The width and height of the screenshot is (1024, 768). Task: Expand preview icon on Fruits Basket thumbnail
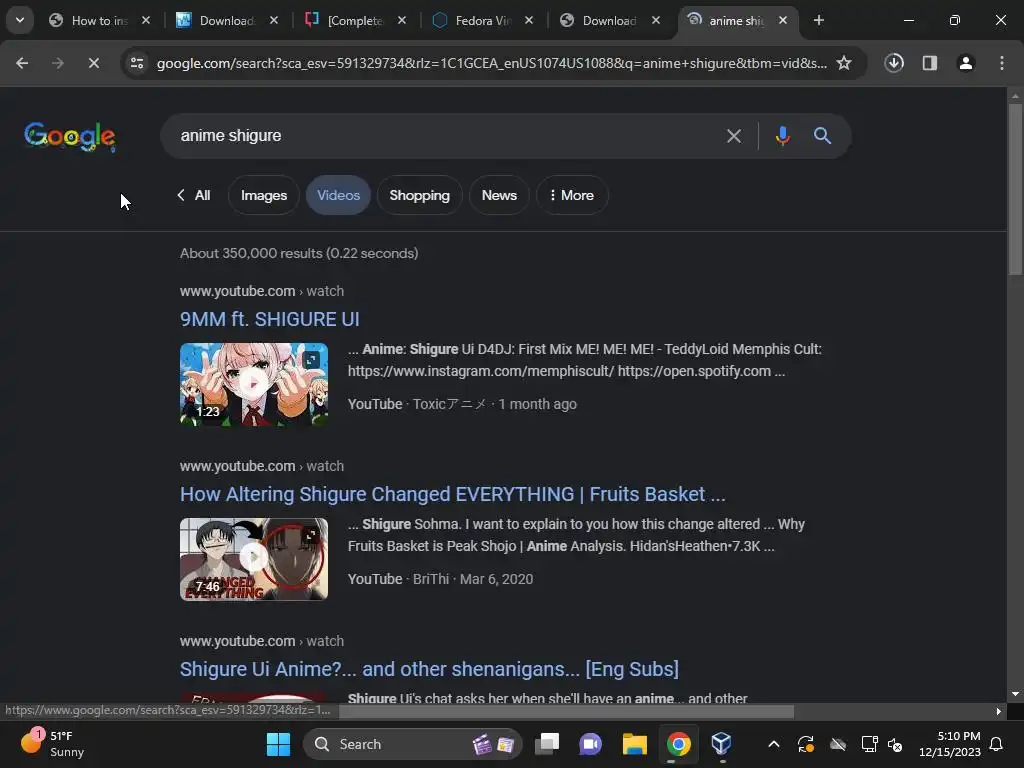click(x=312, y=535)
